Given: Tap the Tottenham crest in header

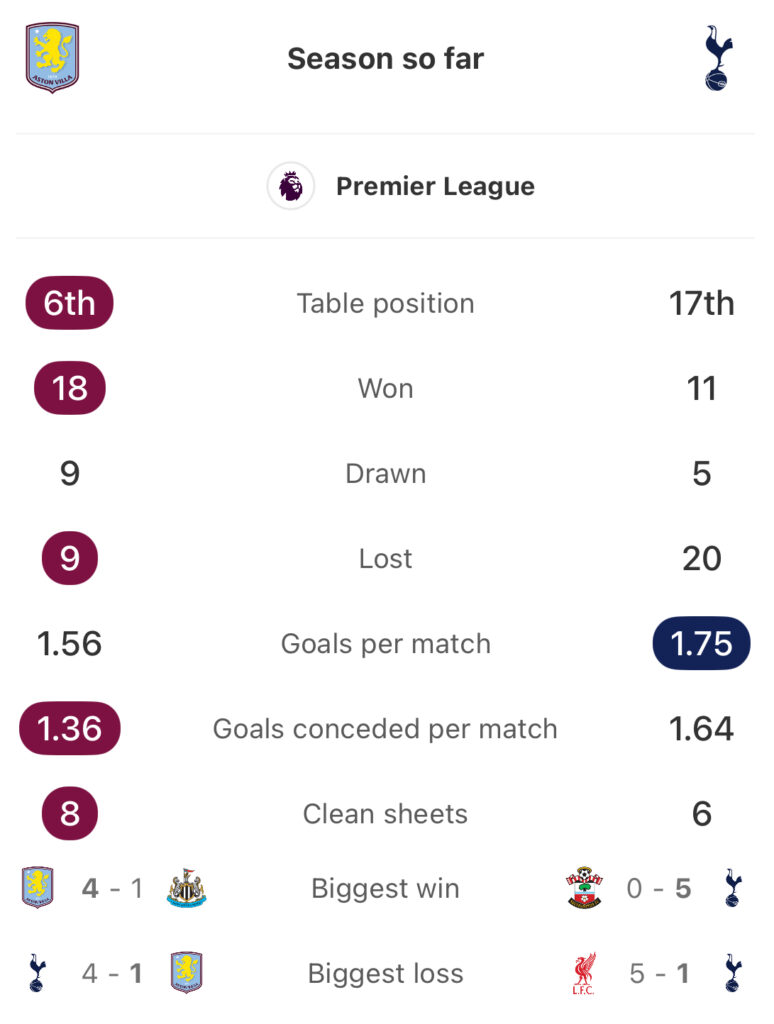Looking at the screenshot, I should tap(717, 57).
